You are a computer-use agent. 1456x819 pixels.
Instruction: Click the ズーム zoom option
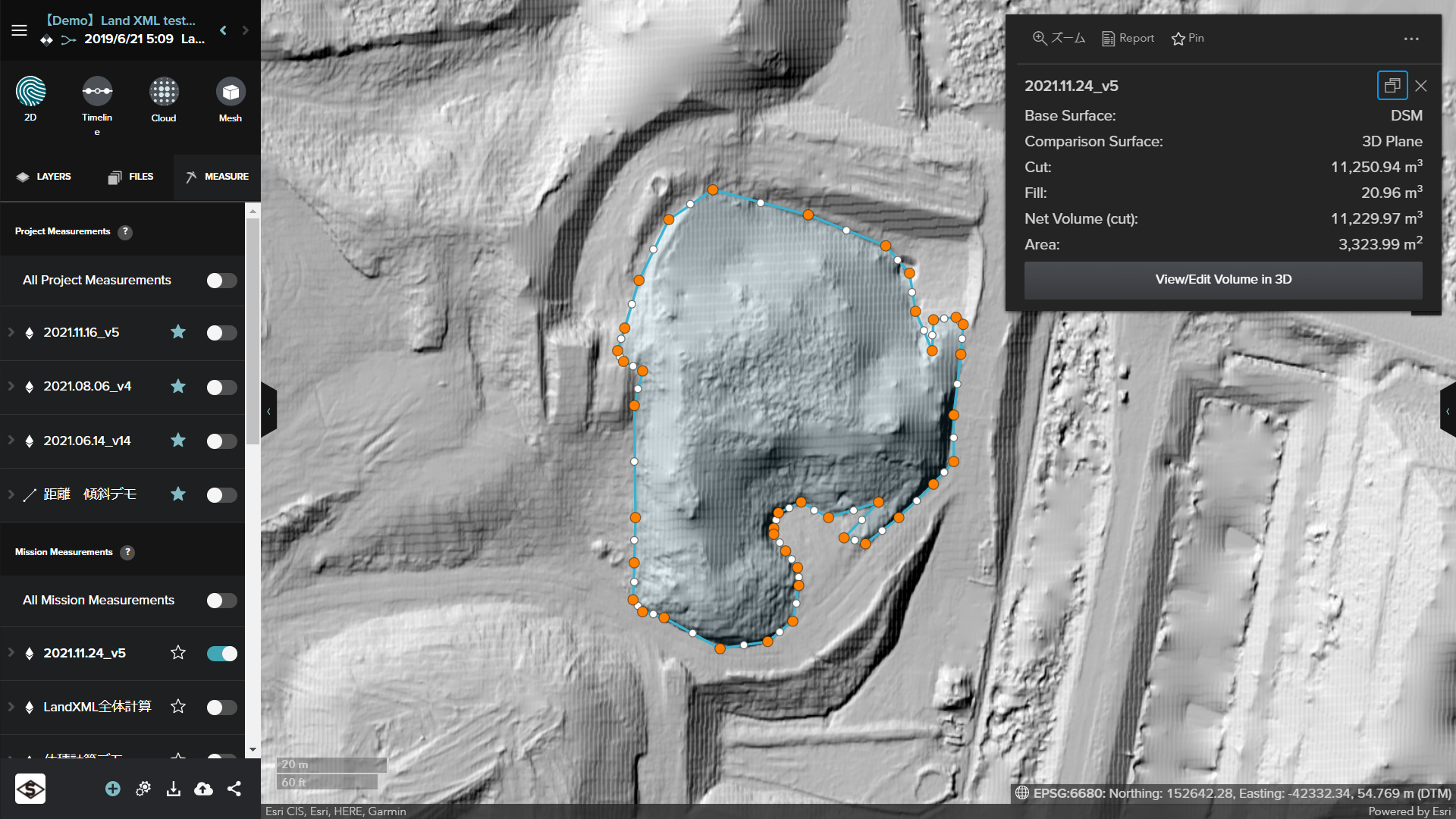point(1059,38)
